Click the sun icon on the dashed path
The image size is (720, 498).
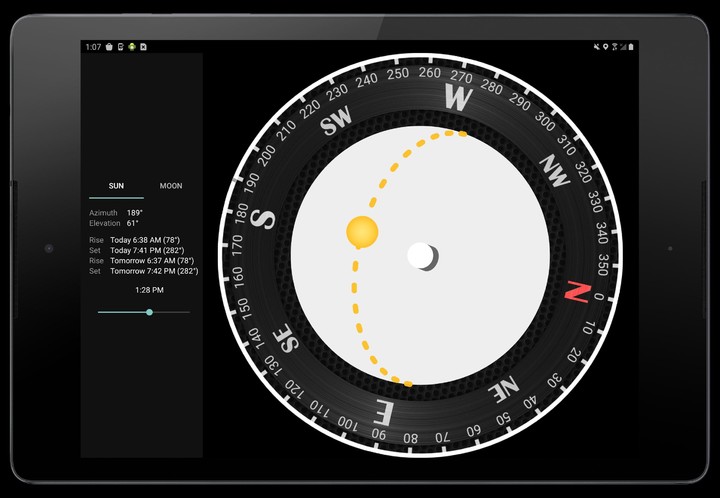pos(362,232)
